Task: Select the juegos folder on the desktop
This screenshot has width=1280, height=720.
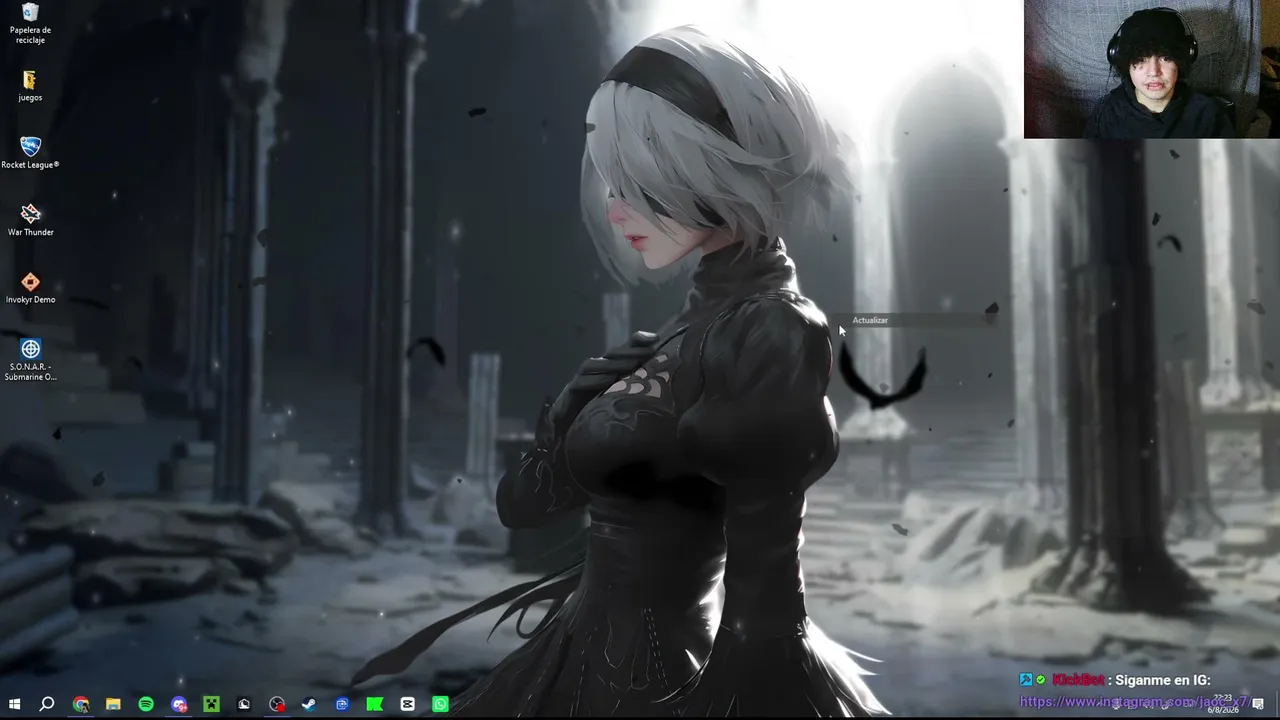Action: pyautogui.click(x=30, y=86)
